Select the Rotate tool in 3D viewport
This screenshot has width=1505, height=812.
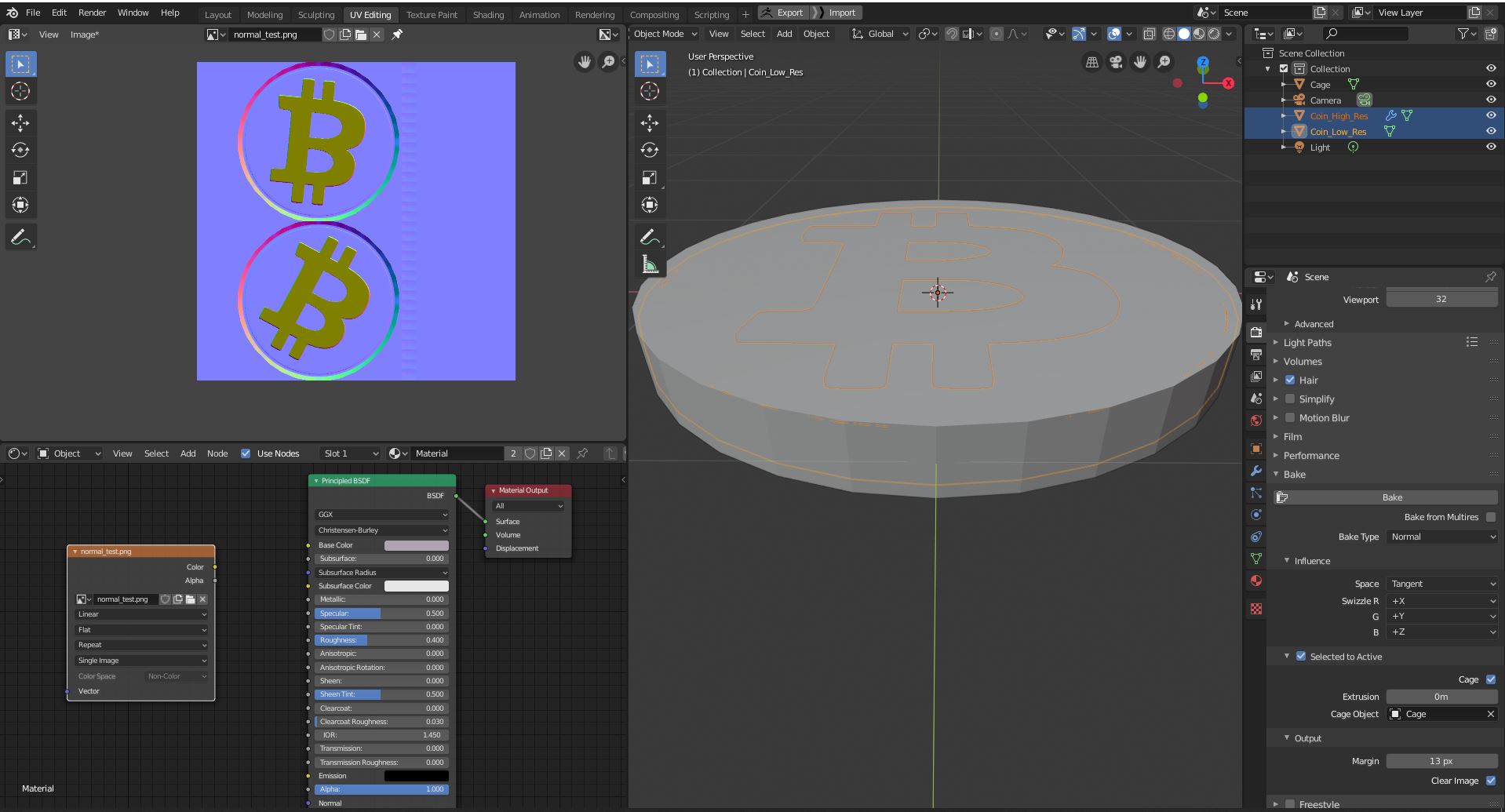(650, 150)
